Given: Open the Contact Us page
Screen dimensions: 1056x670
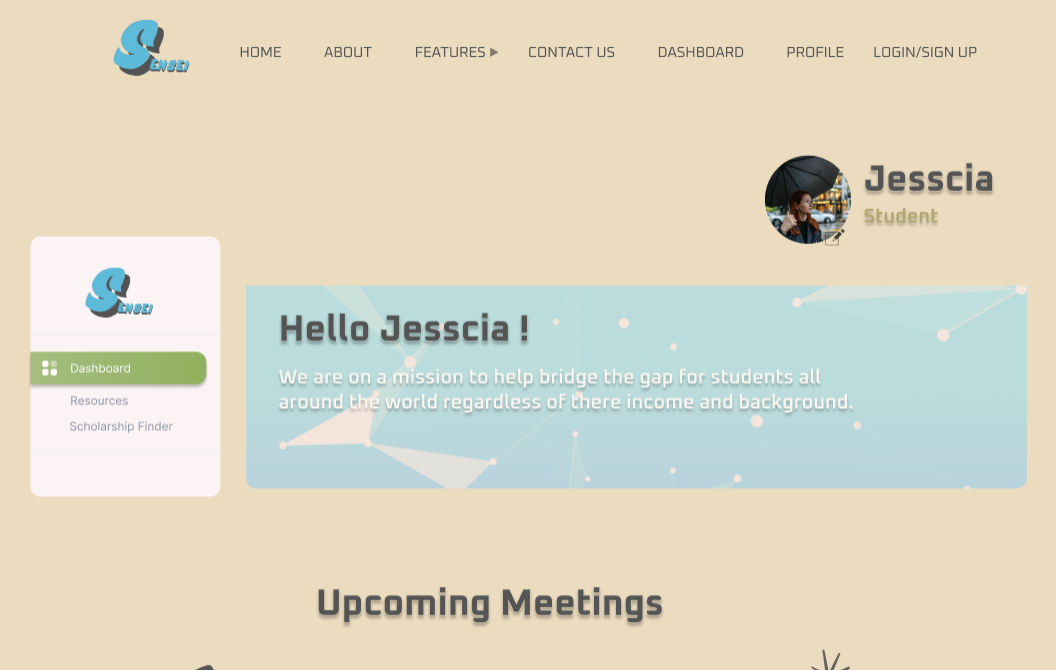Looking at the screenshot, I should pyautogui.click(x=571, y=53).
